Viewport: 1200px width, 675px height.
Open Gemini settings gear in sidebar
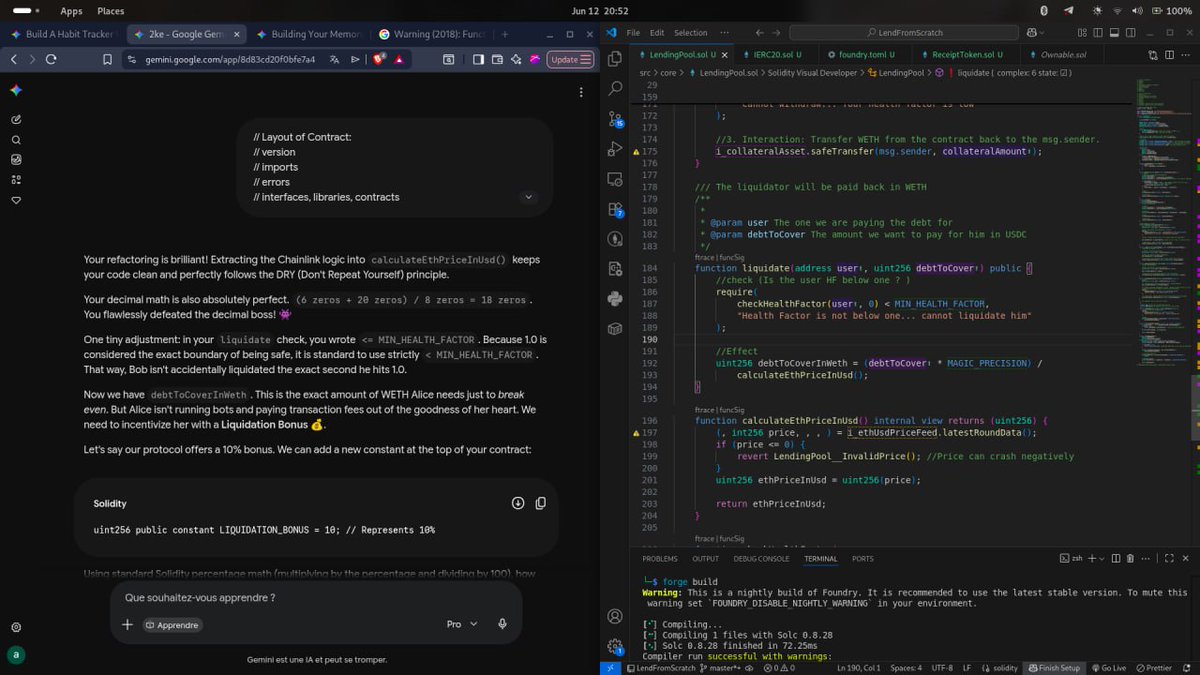tap(16, 627)
